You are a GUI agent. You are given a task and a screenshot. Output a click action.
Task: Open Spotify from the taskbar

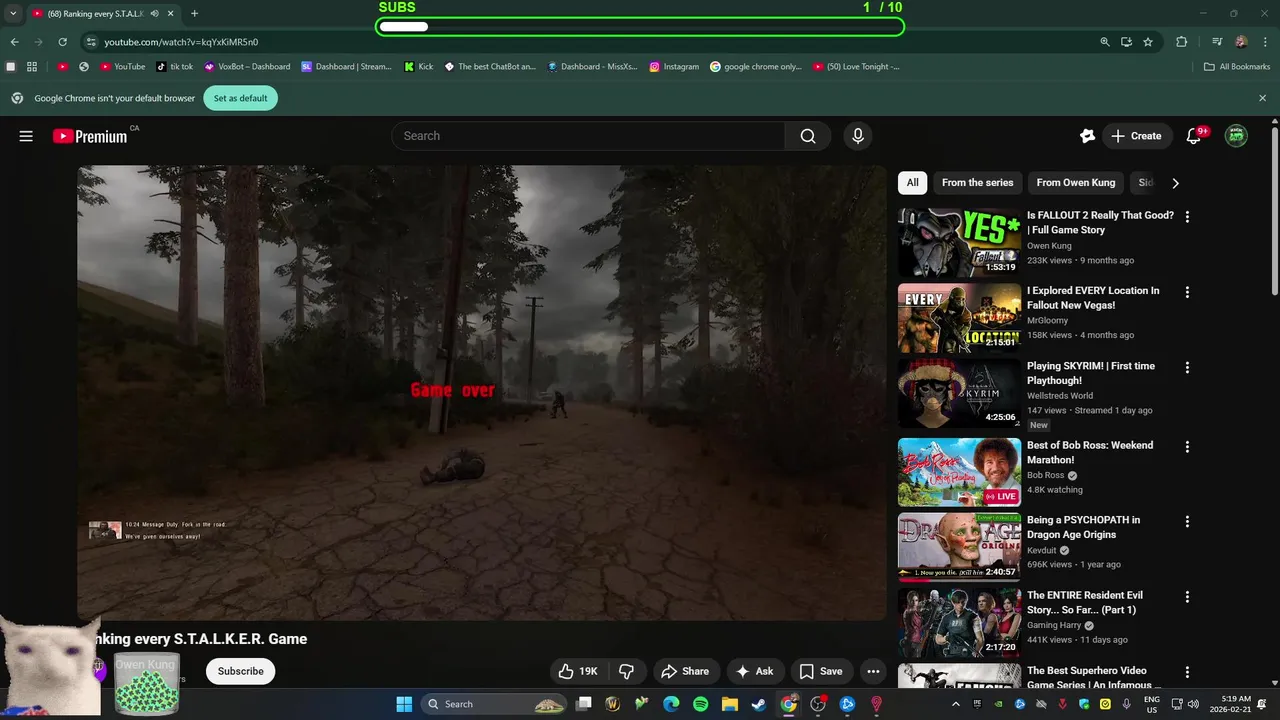point(701,704)
